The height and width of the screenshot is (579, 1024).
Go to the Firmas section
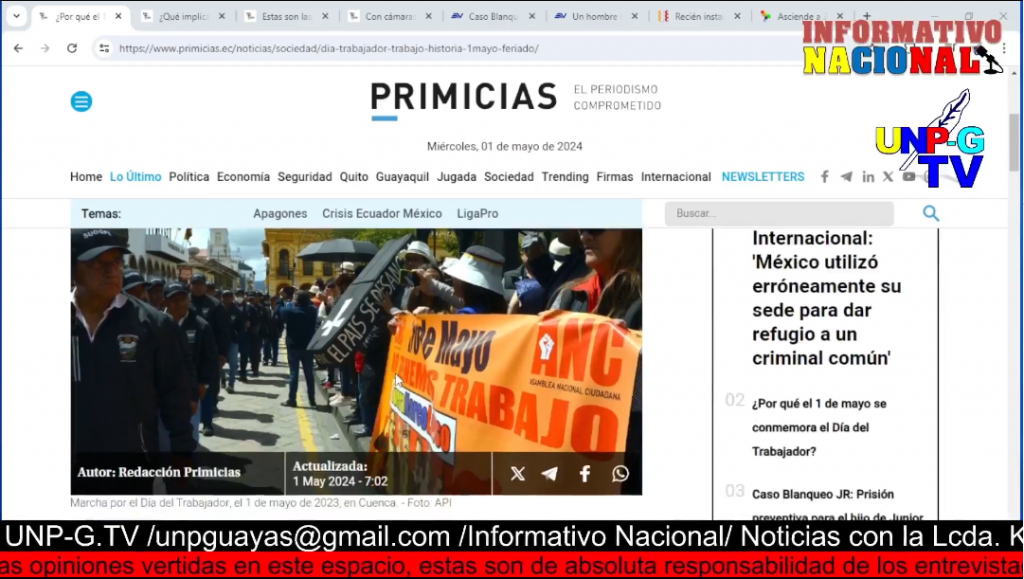[x=615, y=177]
